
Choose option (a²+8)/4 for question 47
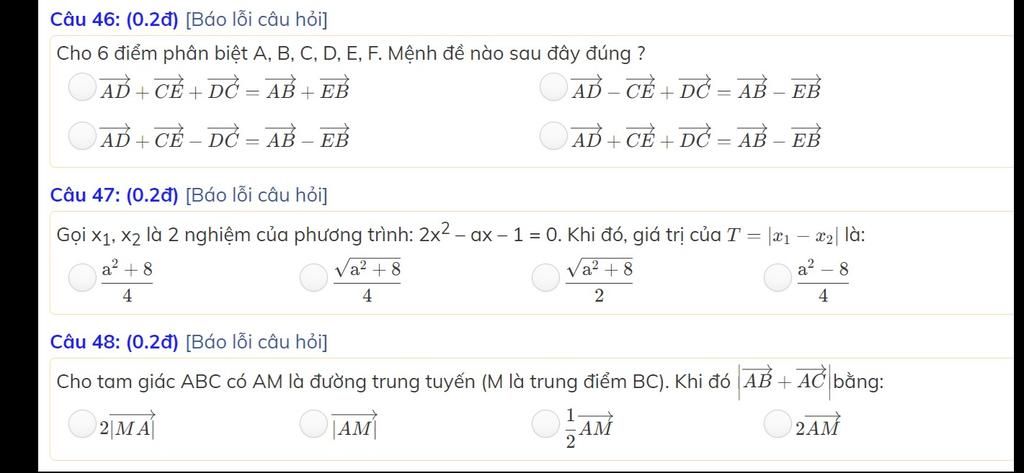click(82, 277)
